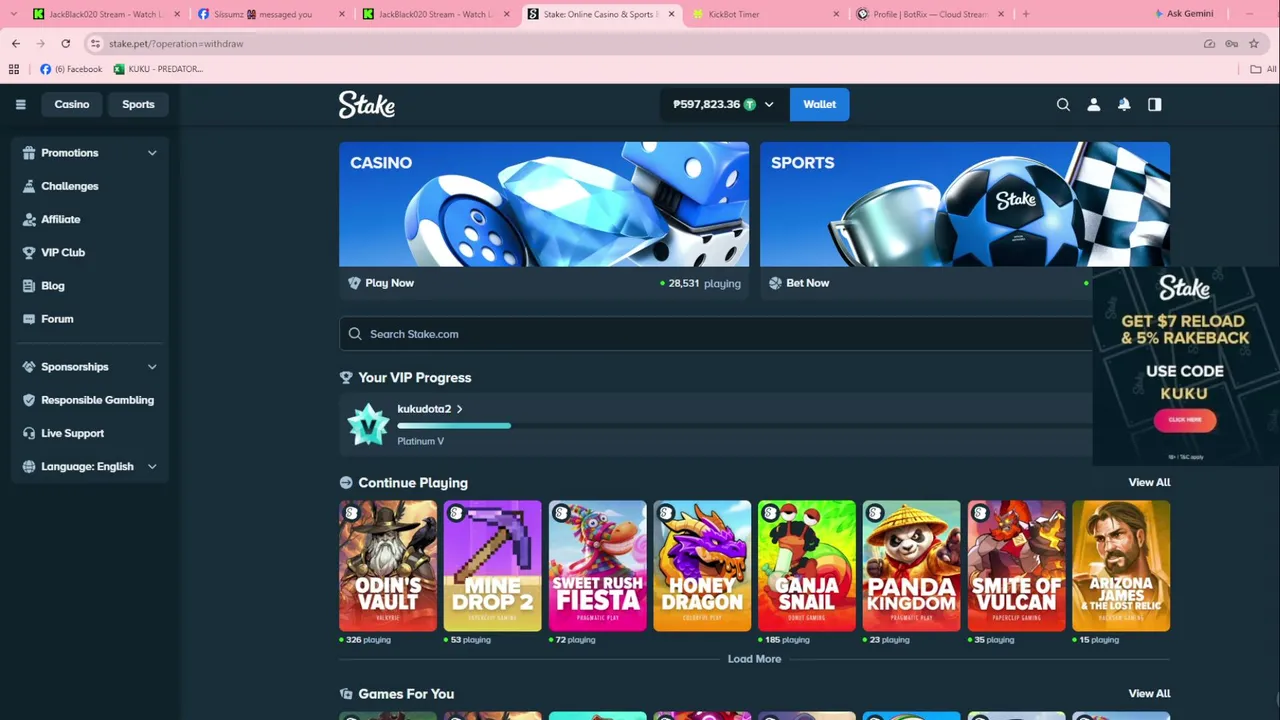The height and width of the screenshot is (720, 1280).
Task: Switch to the Casino tab
Action: pos(72,104)
